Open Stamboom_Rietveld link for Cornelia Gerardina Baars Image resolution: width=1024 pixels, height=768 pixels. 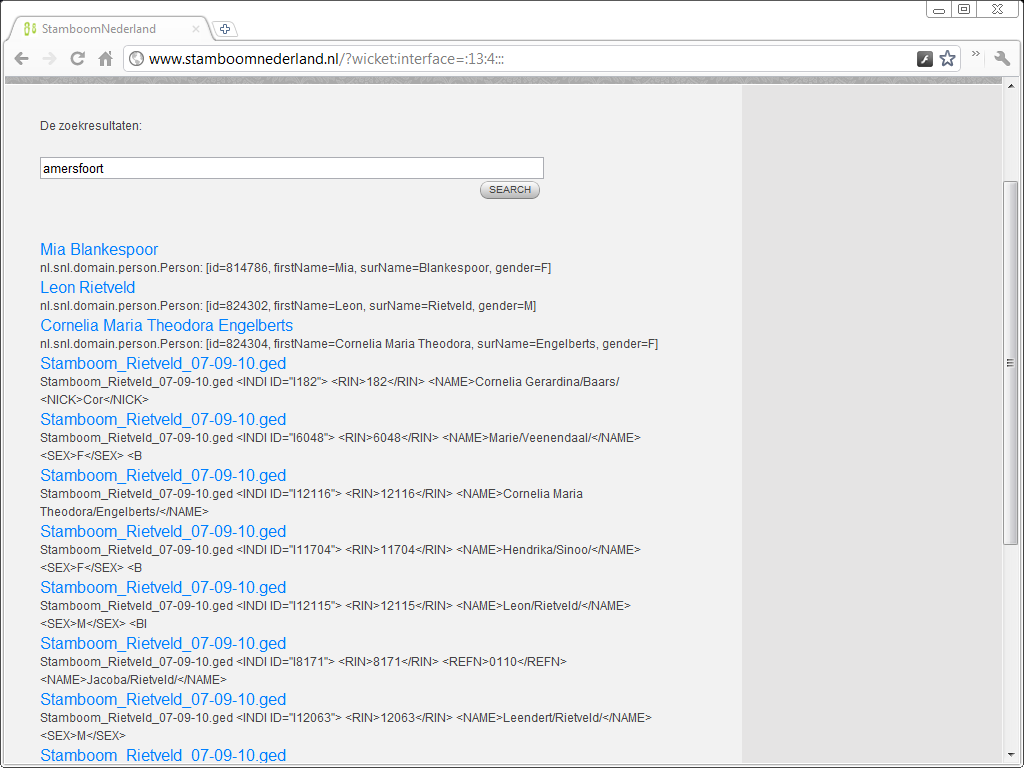163,363
